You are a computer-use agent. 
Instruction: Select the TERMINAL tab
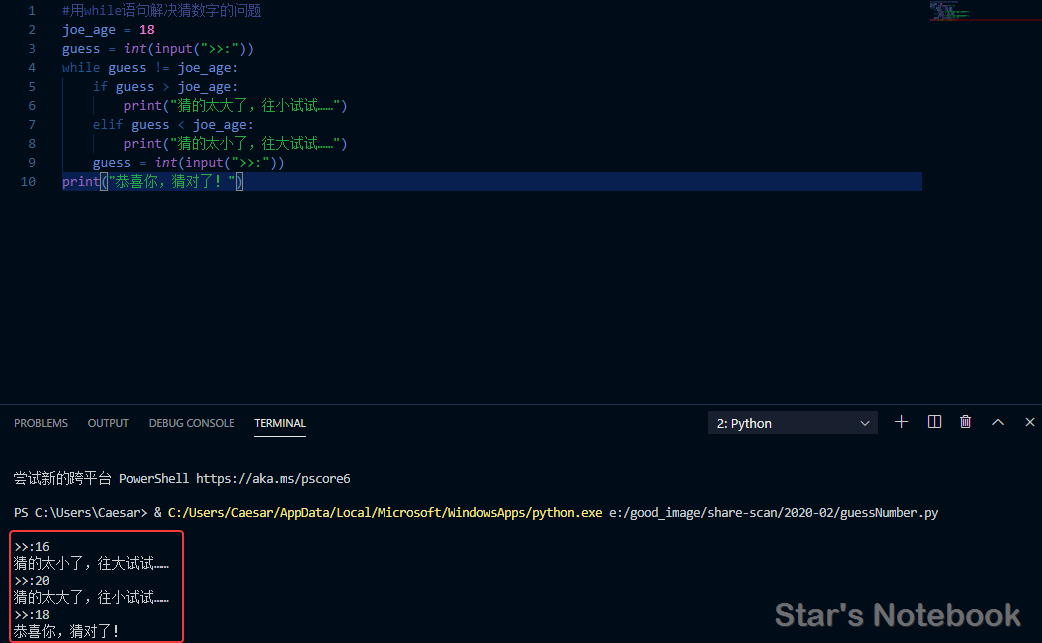[x=280, y=423]
